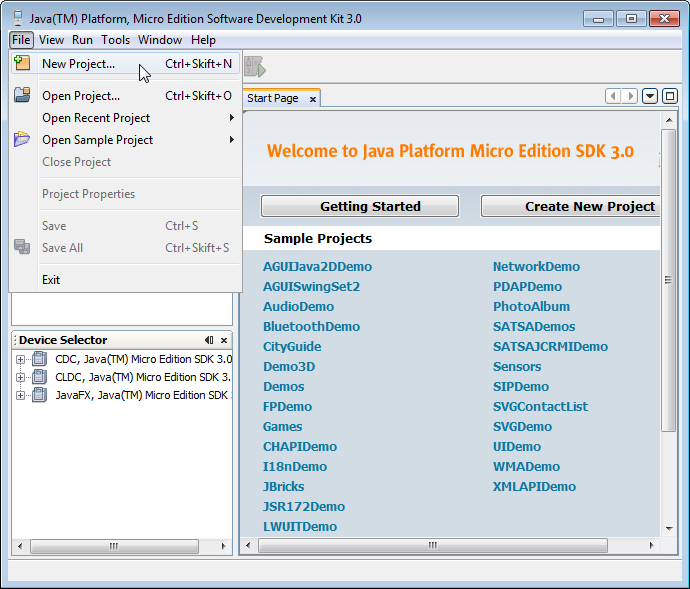Open the AudioDemo sample project

point(298,306)
